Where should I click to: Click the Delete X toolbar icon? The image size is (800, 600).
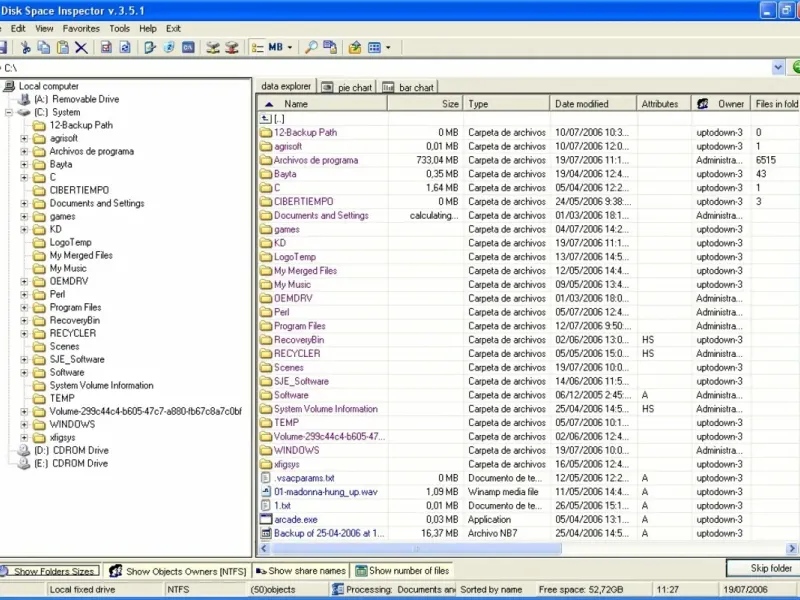(81, 47)
